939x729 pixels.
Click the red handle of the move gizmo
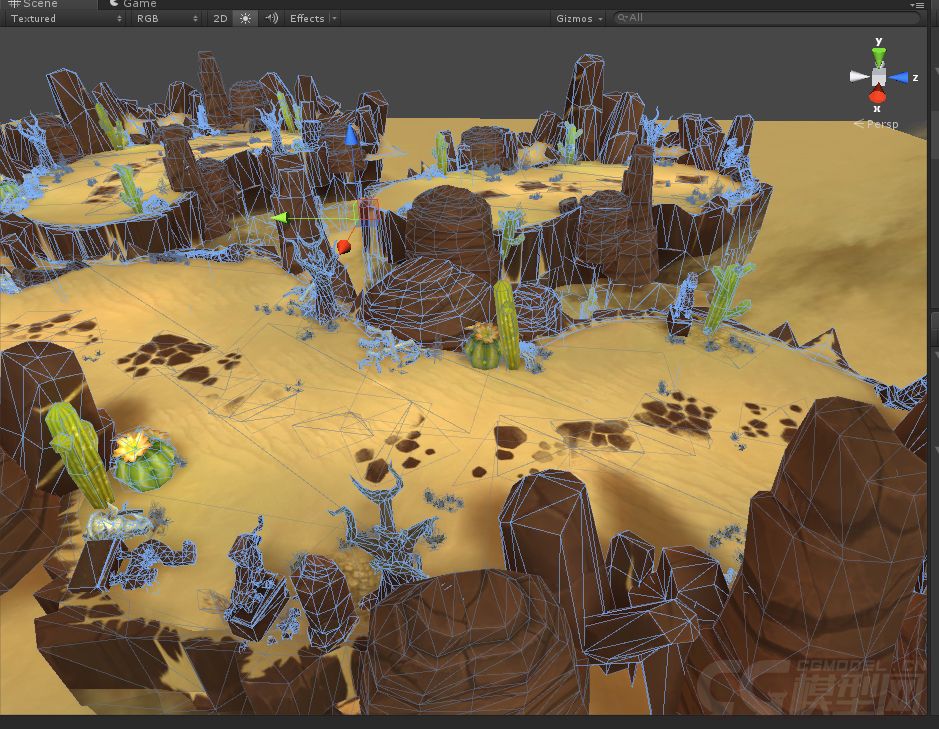coord(344,246)
